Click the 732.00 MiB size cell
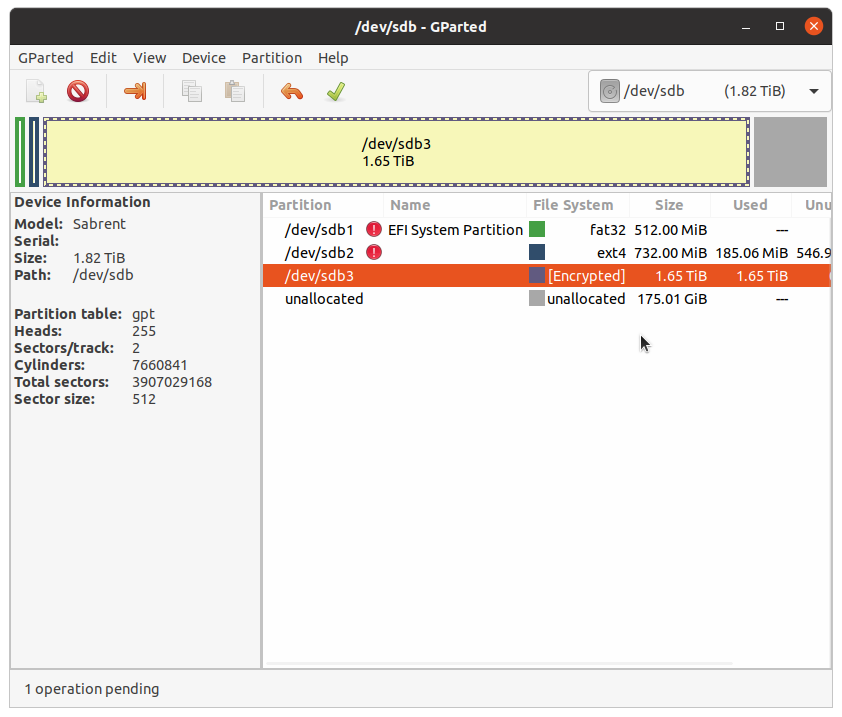 coord(671,252)
